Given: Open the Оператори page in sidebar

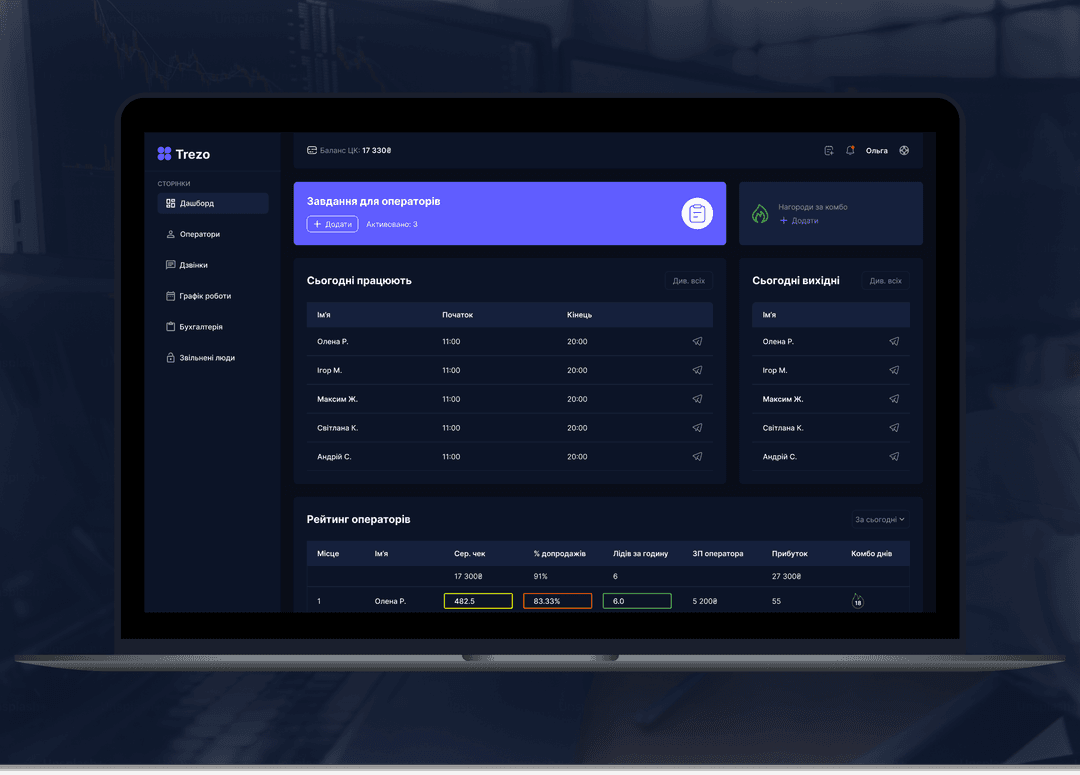Looking at the screenshot, I should click(x=199, y=234).
